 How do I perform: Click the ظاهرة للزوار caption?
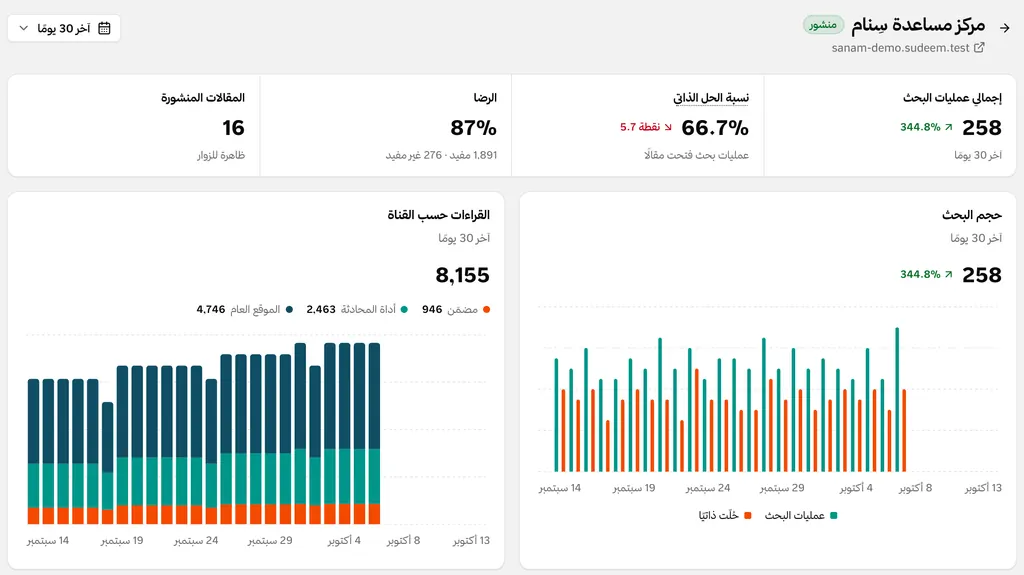click(221, 156)
